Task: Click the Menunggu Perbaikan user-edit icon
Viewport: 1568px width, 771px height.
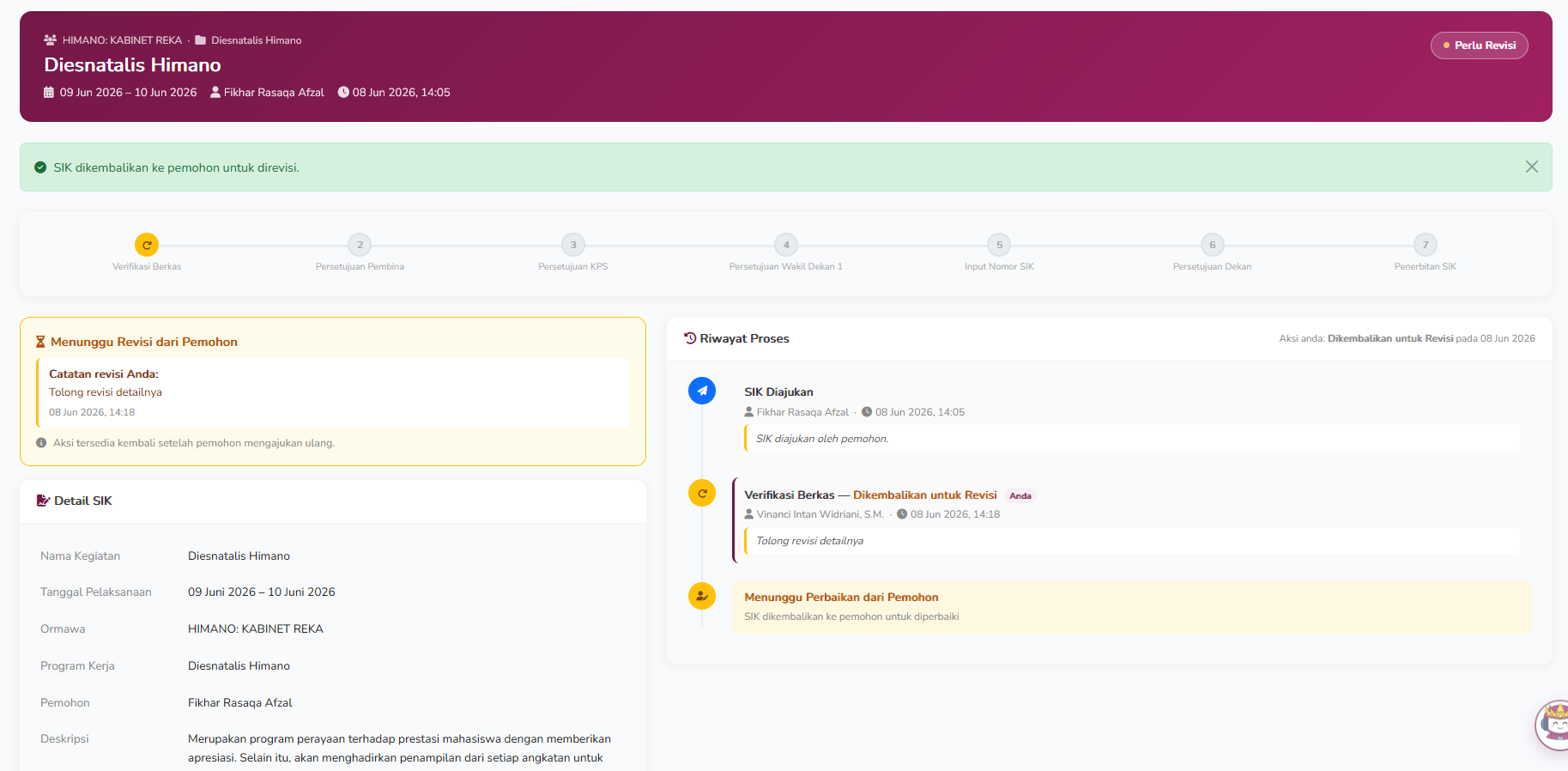Action: [x=702, y=595]
